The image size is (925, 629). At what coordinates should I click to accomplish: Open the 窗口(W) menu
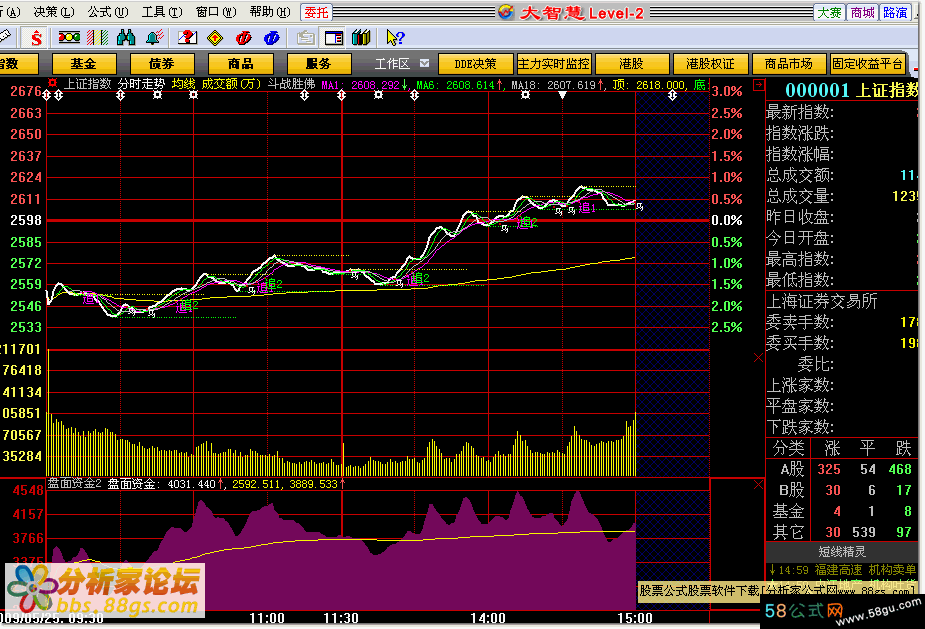[x=216, y=12]
